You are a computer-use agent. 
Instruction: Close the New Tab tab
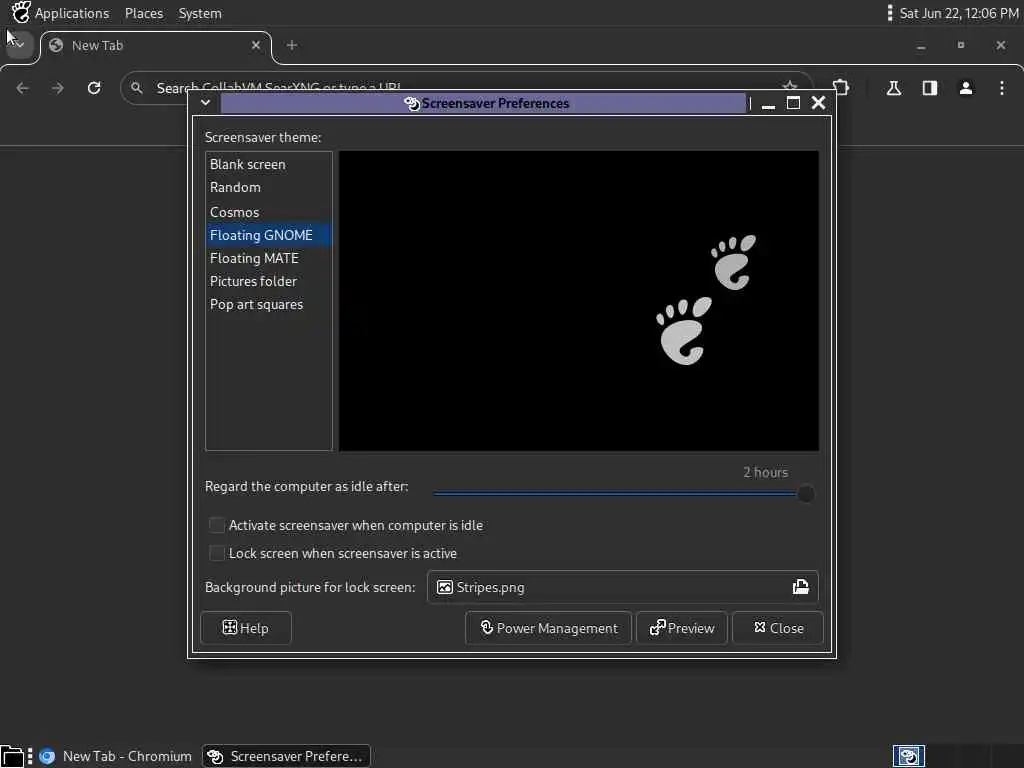coord(256,45)
